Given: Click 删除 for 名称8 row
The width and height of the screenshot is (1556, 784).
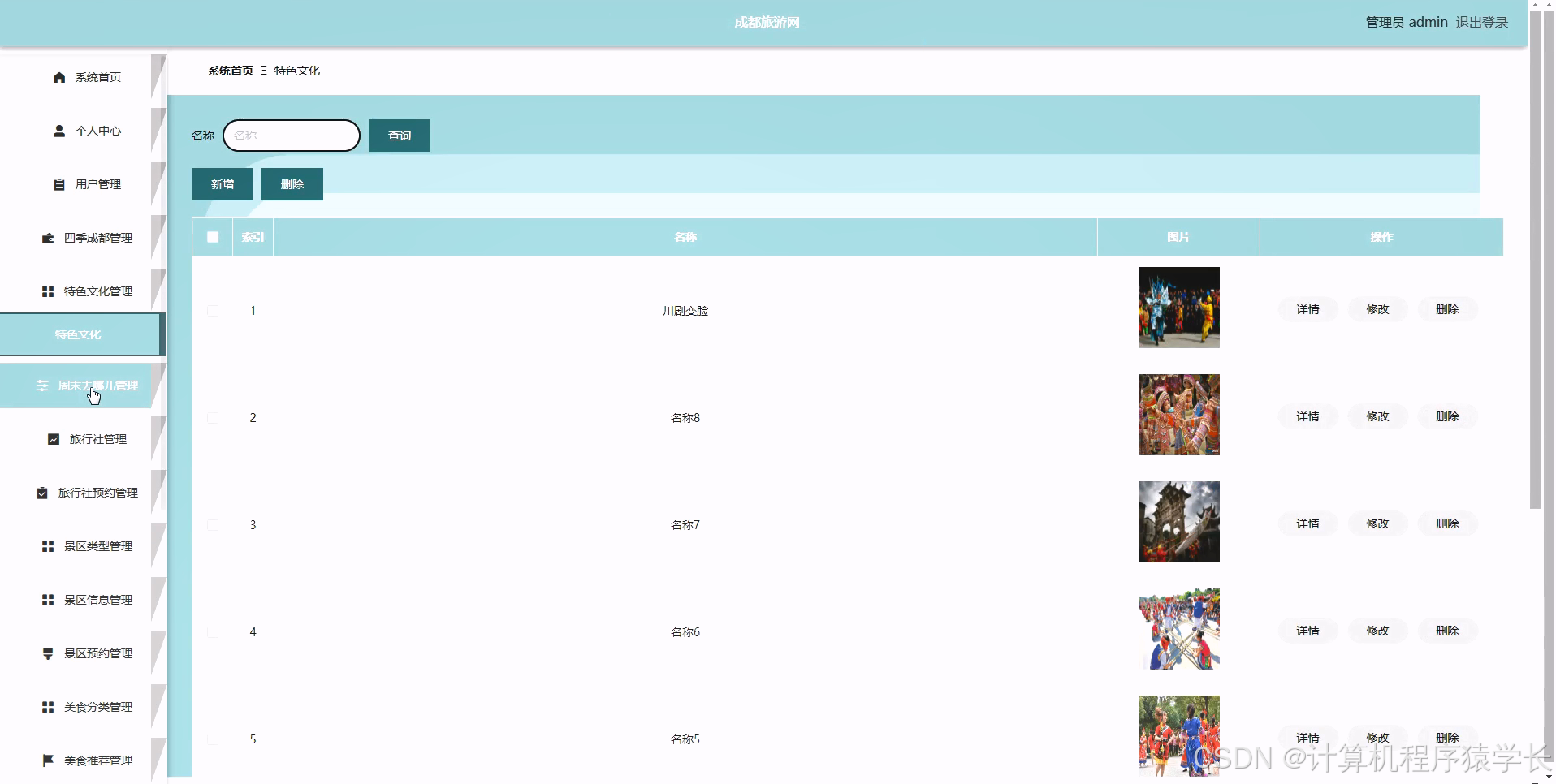Looking at the screenshot, I should (1447, 416).
